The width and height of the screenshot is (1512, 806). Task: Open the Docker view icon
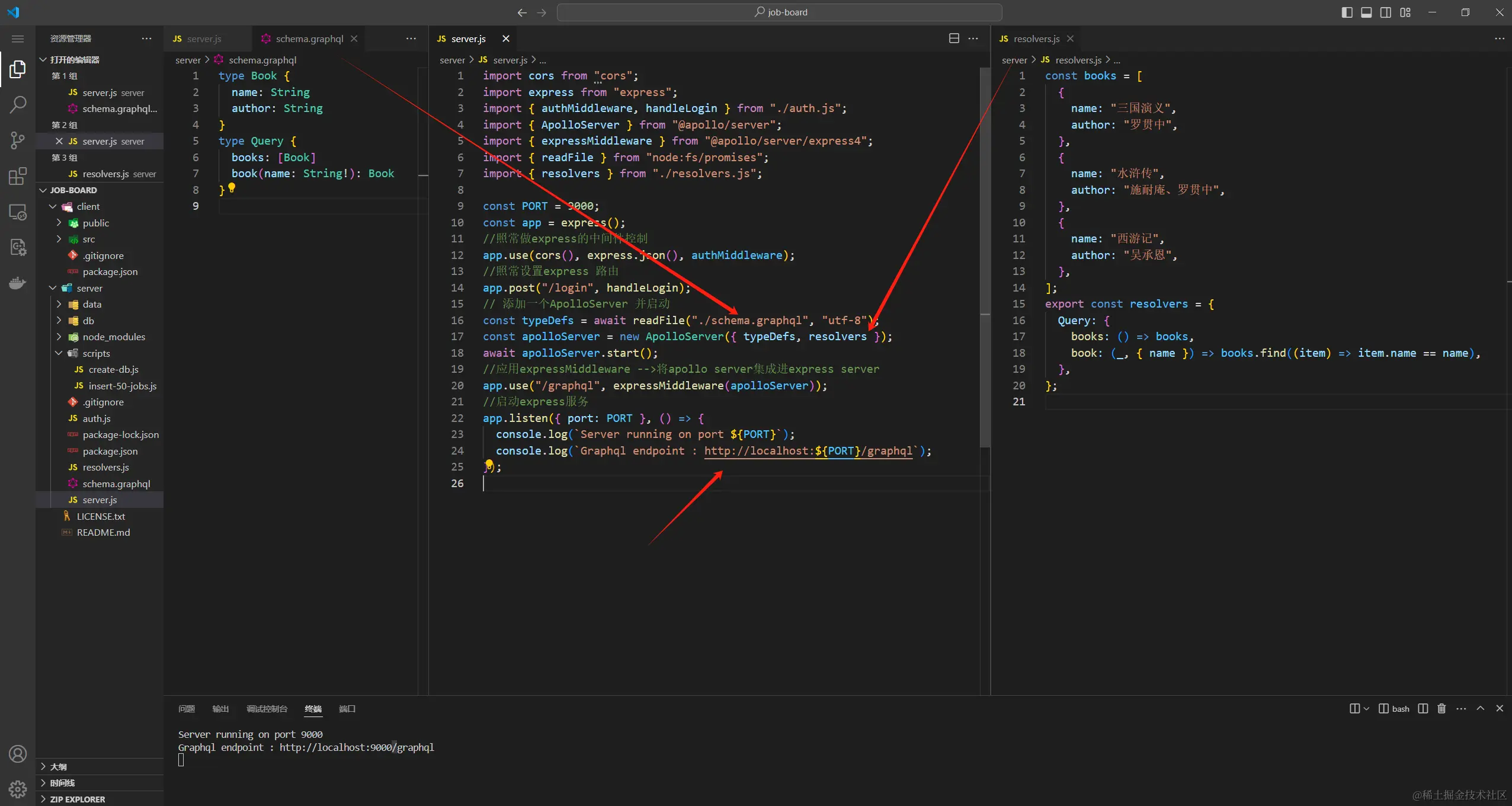pyautogui.click(x=18, y=283)
